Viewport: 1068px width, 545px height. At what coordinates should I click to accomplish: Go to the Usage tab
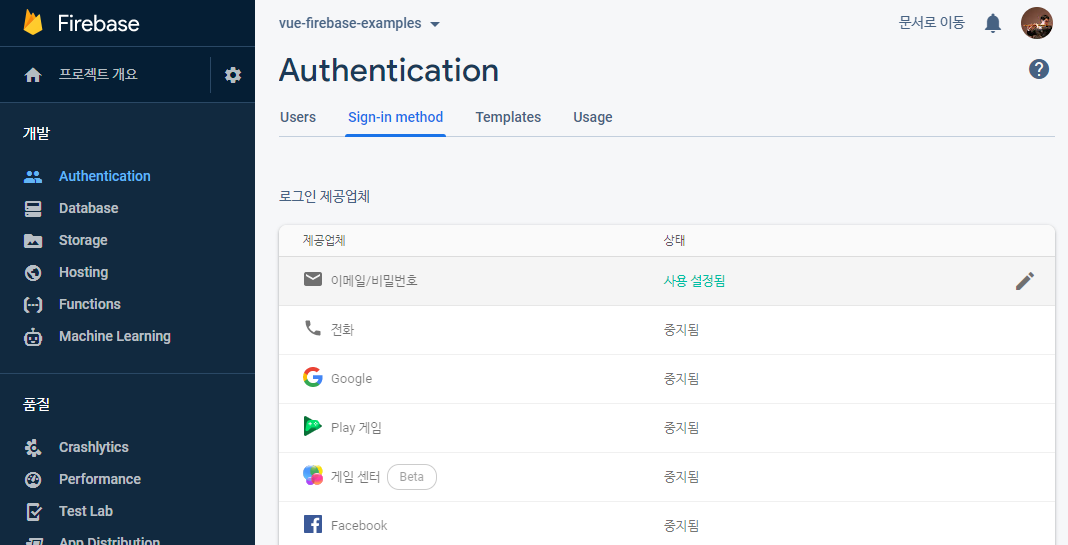click(593, 117)
